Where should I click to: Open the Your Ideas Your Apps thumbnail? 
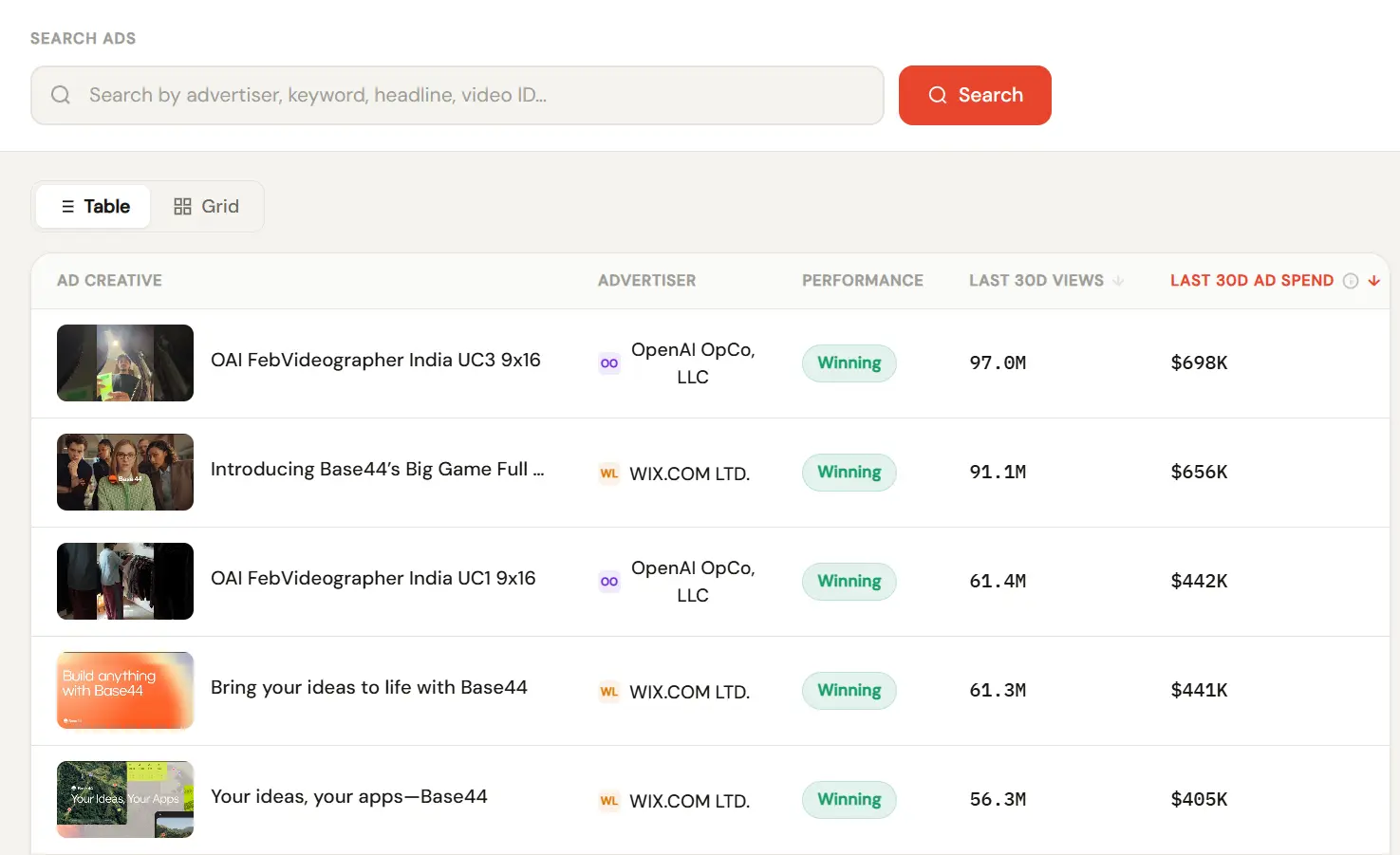[125, 799]
